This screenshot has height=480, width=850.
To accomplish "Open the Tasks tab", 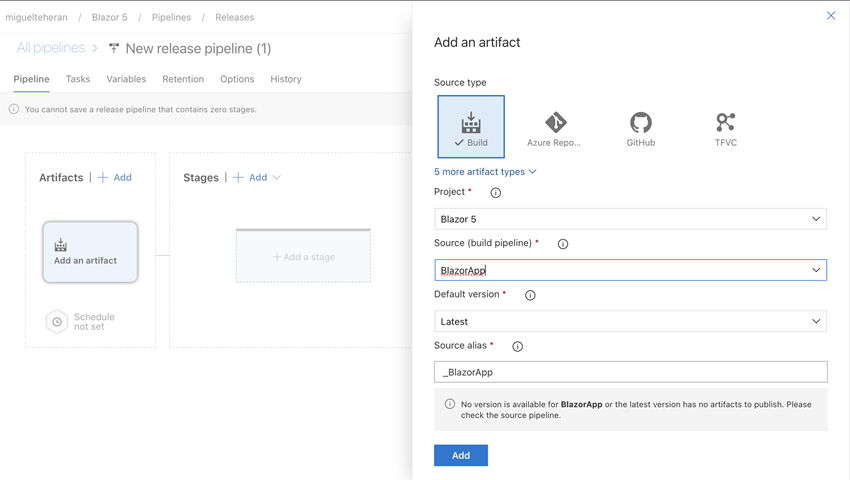I will click(78, 79).
